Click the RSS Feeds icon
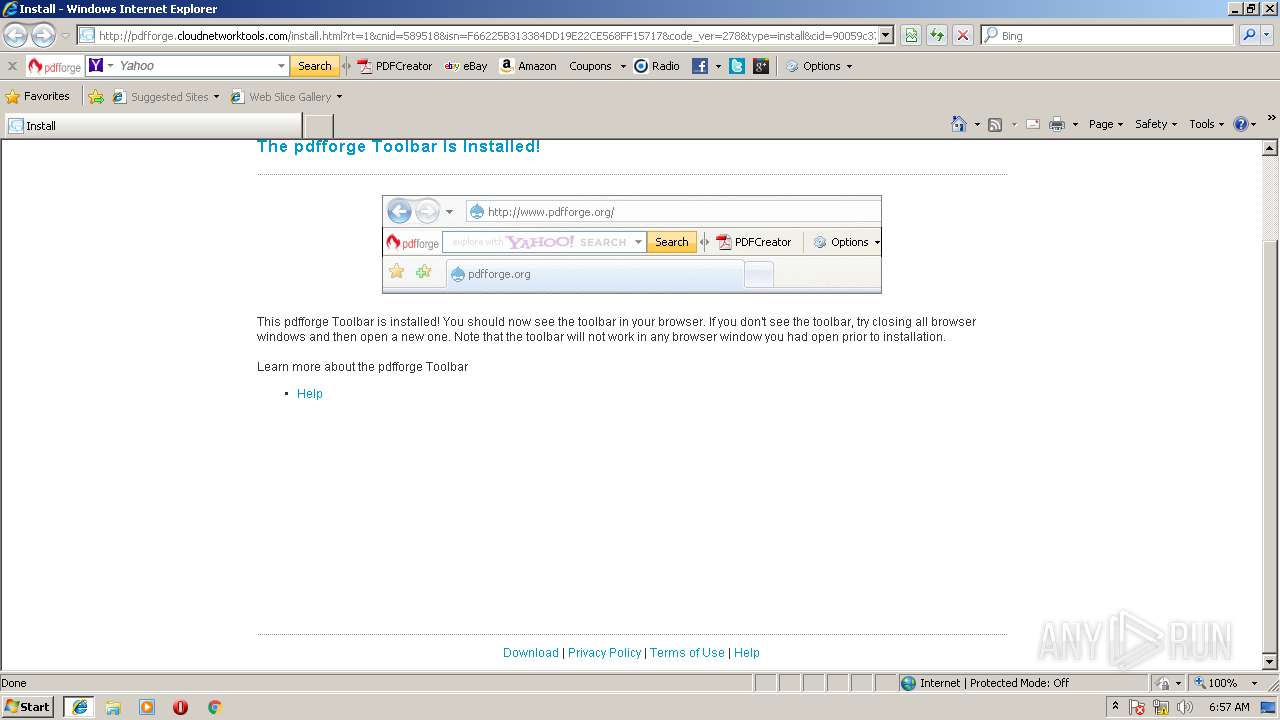The height and width of the screenshot is (720, 1280). [x=995, y=124]
